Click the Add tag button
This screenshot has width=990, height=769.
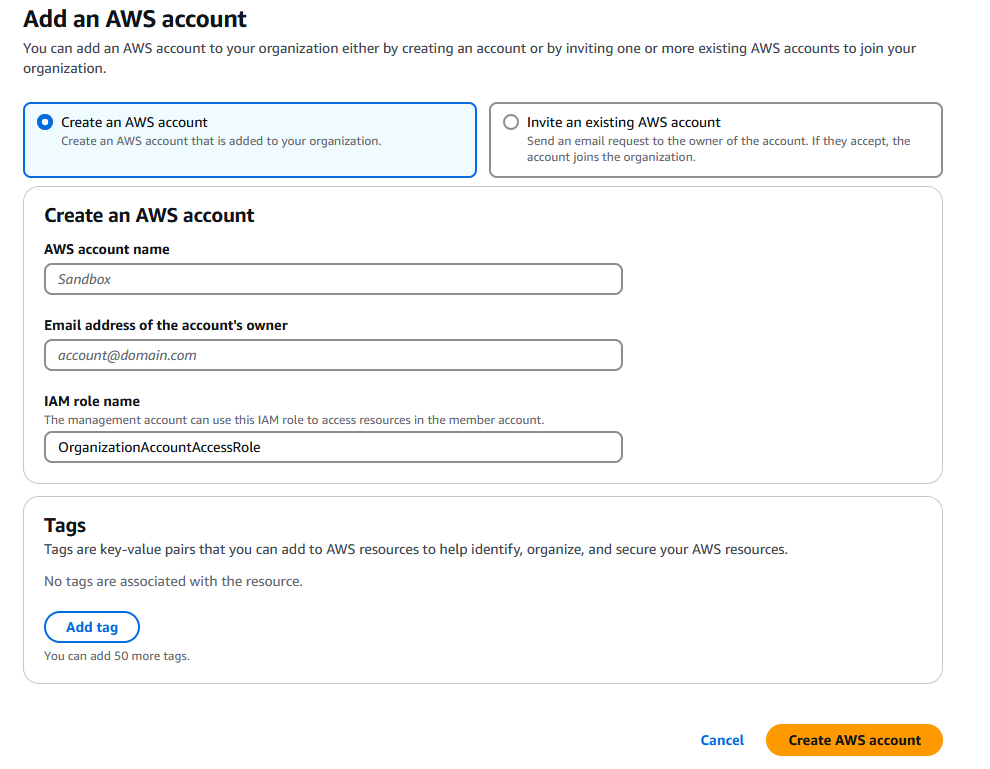click(x=92, y=627)
